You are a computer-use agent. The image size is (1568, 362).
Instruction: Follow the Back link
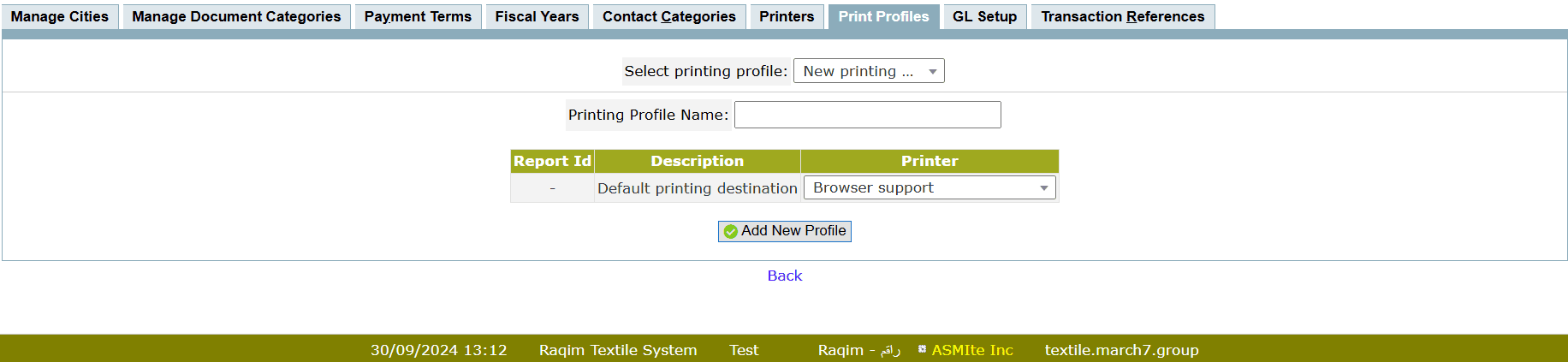click(785, 276)
